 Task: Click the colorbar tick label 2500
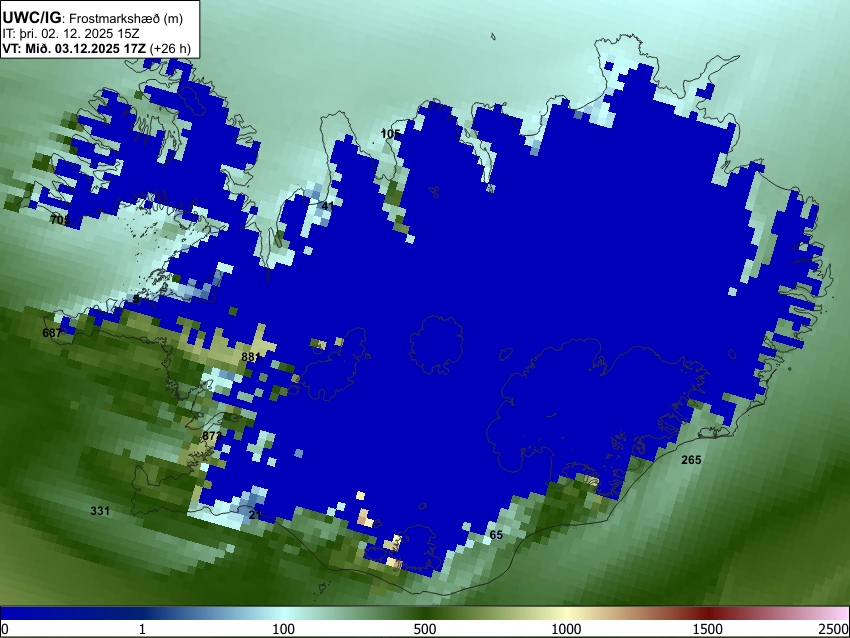pyautogui.click(x=834, y=629)
